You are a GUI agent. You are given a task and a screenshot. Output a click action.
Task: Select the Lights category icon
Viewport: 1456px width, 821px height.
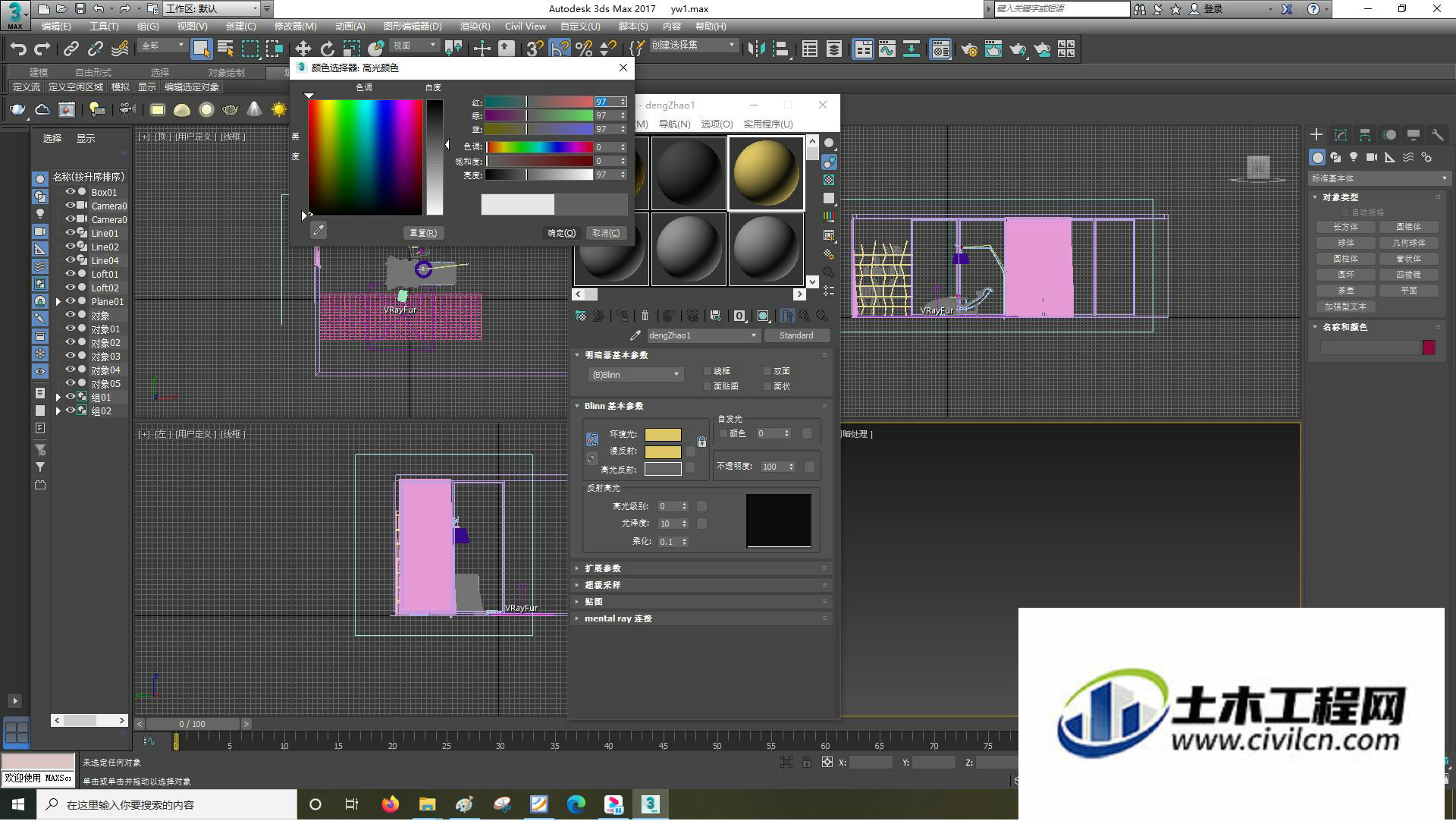click(x=1354, y=157)
